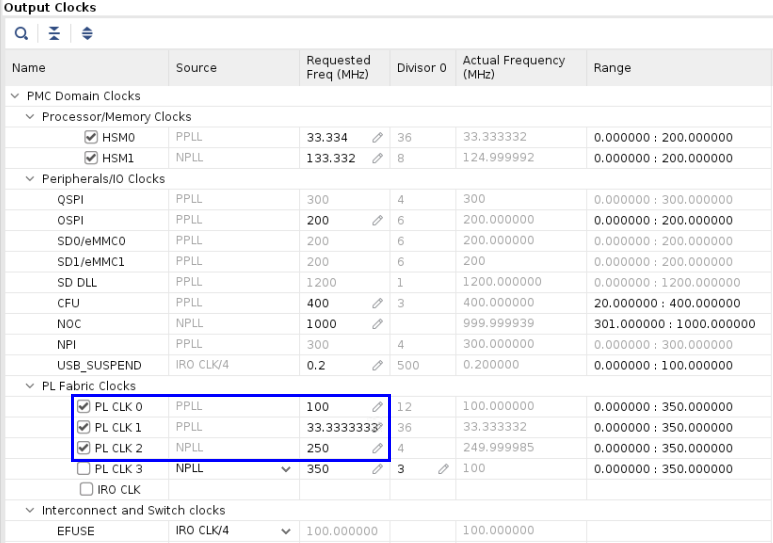Click the collapse all toolbar icon
The image size is (773, 543).
tap(54, 34)
